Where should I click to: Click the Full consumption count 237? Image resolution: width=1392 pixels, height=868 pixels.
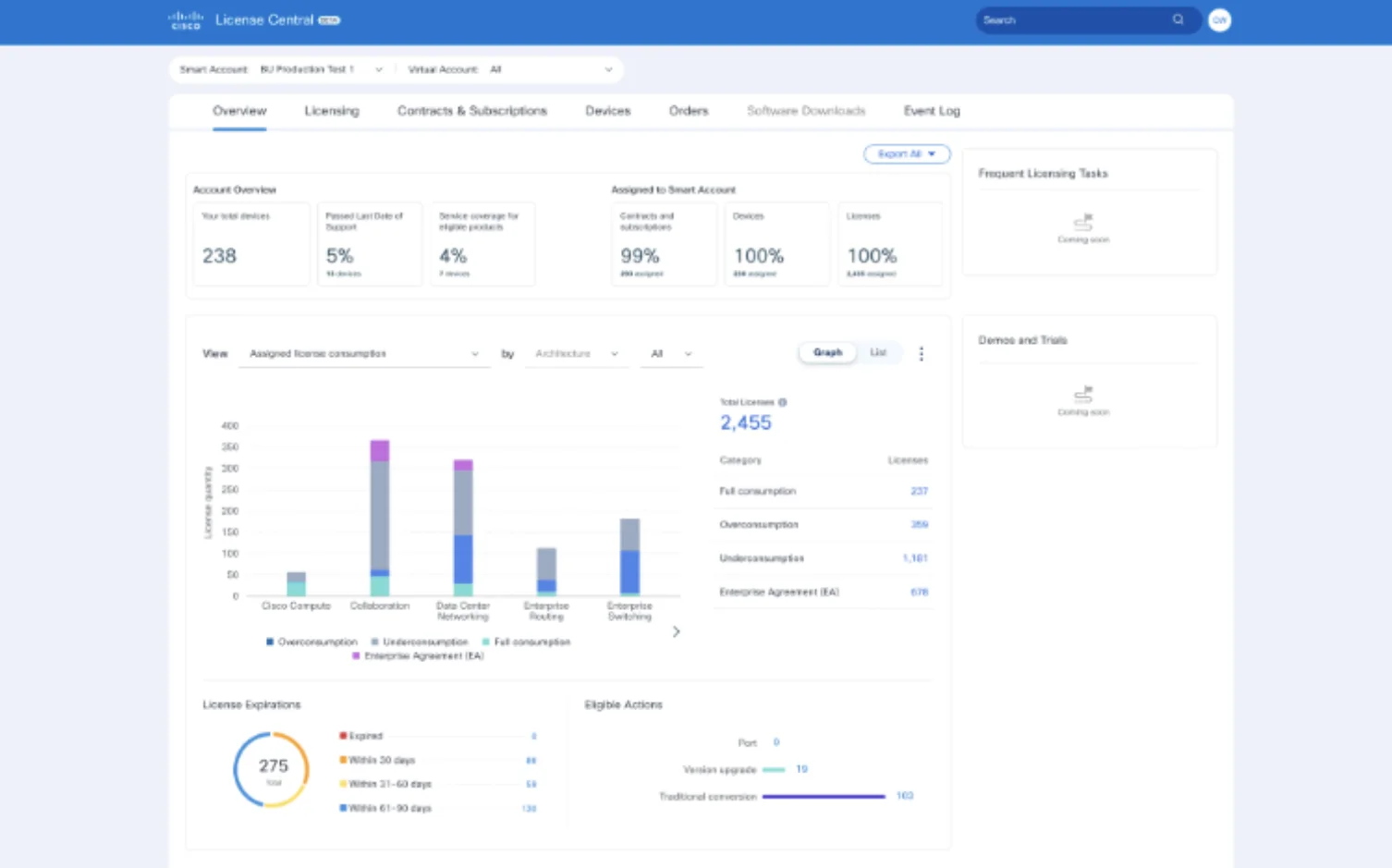tap(919, 491)
